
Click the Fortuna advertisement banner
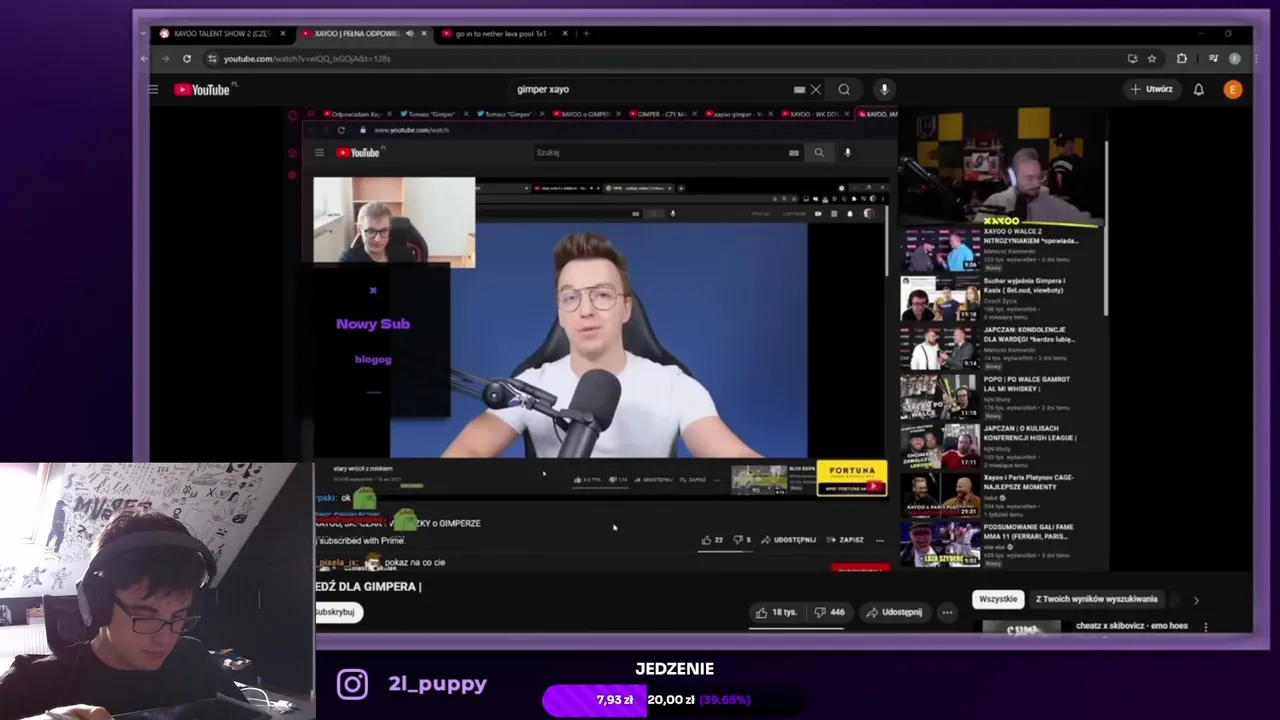tap(852, 478)
